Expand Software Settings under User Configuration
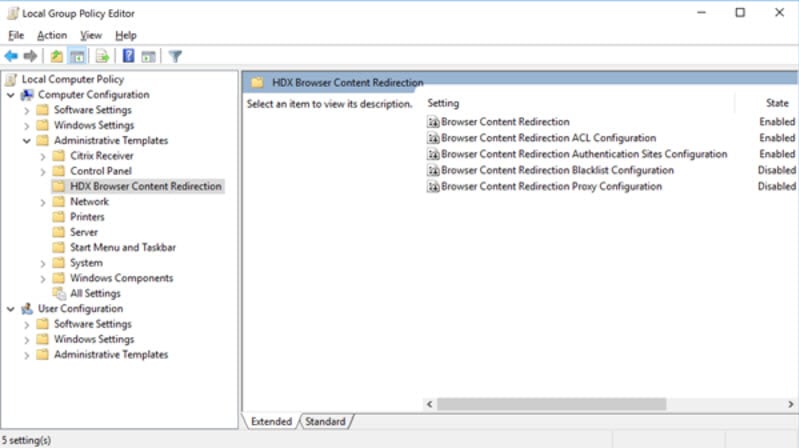Image resolution: width=799 pixels, height=448 pixels. [27, 325]
